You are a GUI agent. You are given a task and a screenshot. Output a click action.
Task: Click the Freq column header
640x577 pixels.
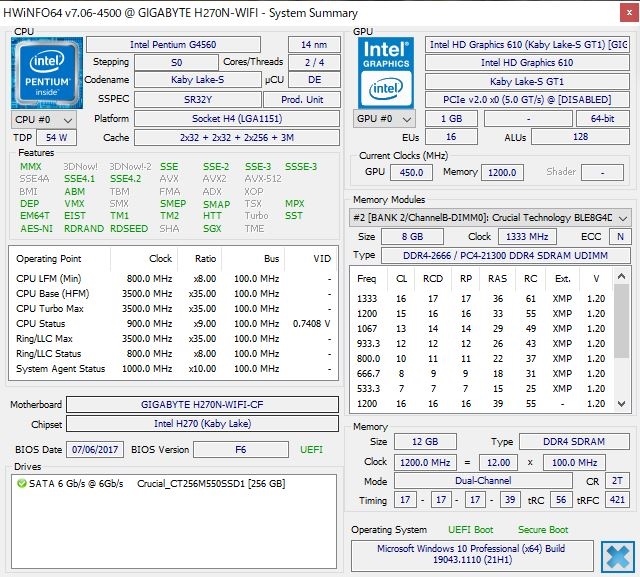pyautogui.click(x=367, y=279)
